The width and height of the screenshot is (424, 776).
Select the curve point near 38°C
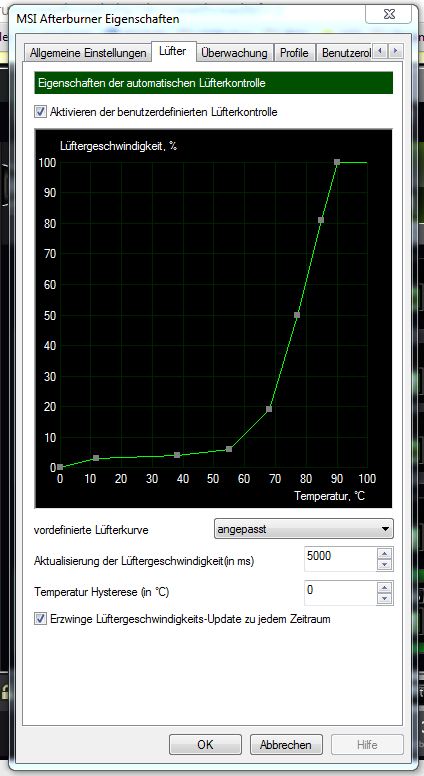pyautogui.click(x=177, y=455)
